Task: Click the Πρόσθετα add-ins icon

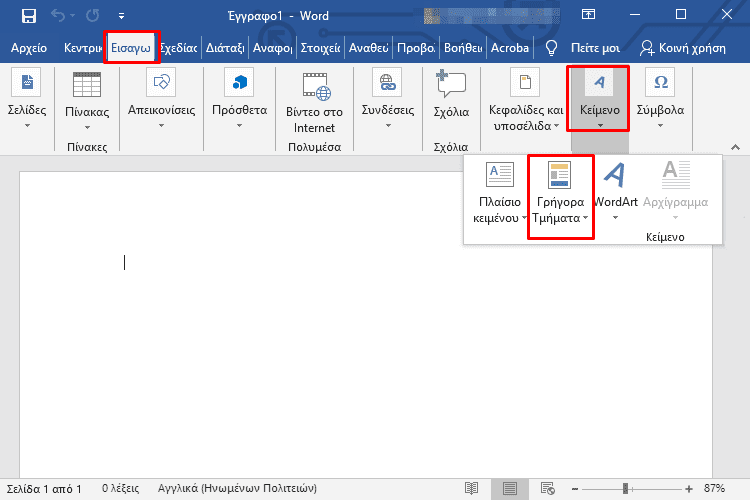Action: [239, 82]
